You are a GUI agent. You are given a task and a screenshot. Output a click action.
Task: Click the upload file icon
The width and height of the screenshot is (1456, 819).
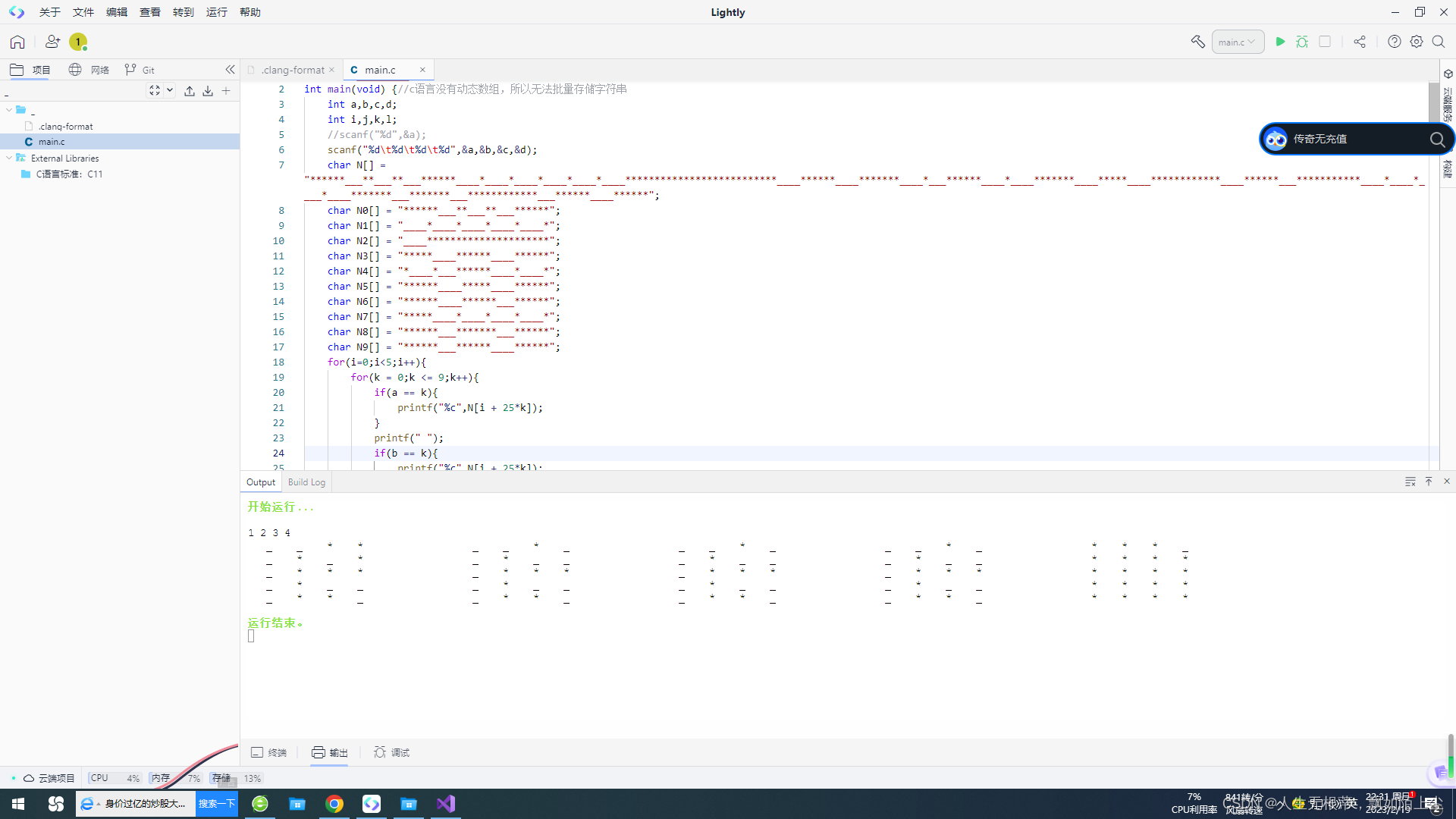(190, 91)
